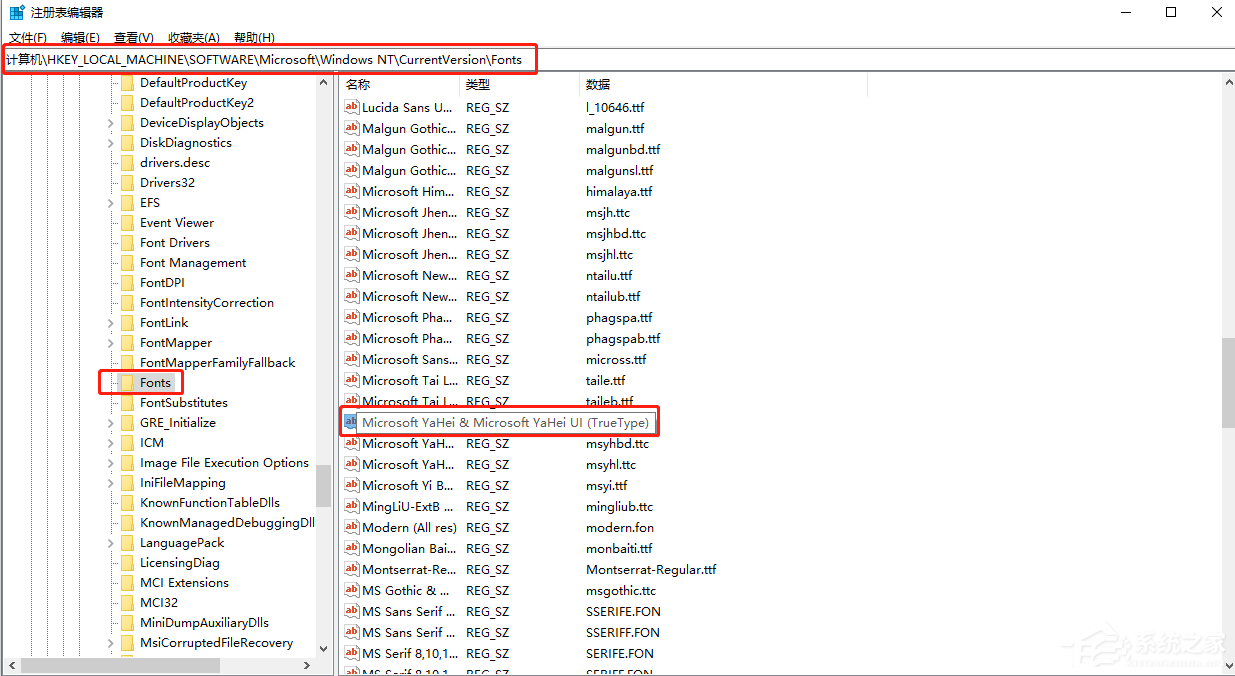Click the Registry Editor icon in the title bar

click(14, 12)
